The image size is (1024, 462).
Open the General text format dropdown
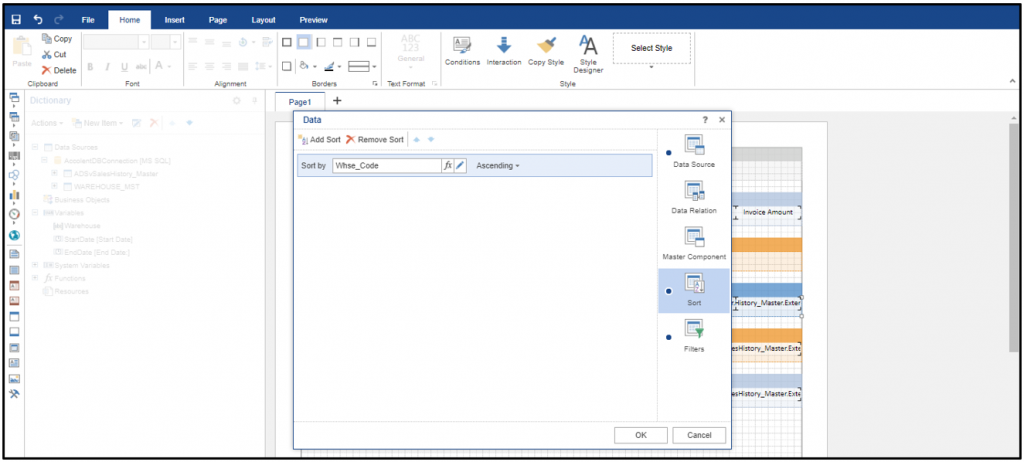point(411,51)
